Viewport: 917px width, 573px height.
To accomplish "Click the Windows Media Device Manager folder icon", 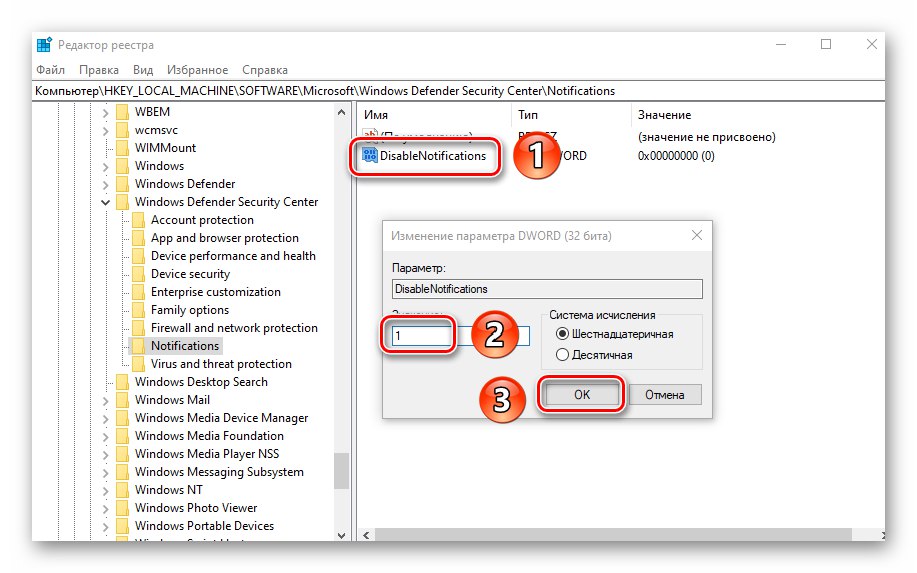I will click(122, 418).
